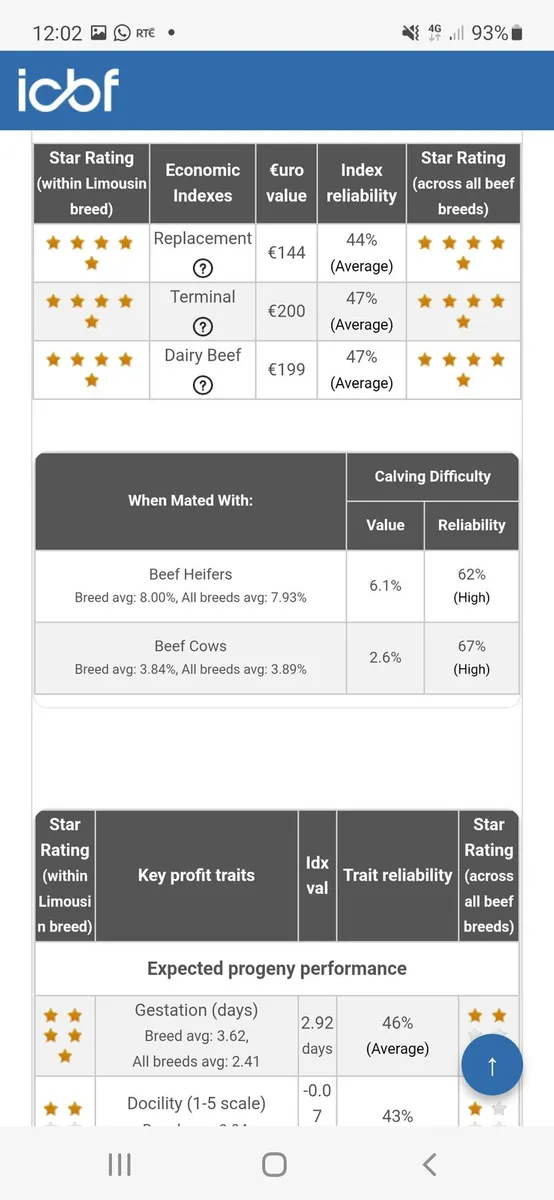Image resolution: width=554 pixels, height=1200 pixels.
Task: Tap image notification icon in status bar
Action: pyautogui.click(x=98, y=33)
